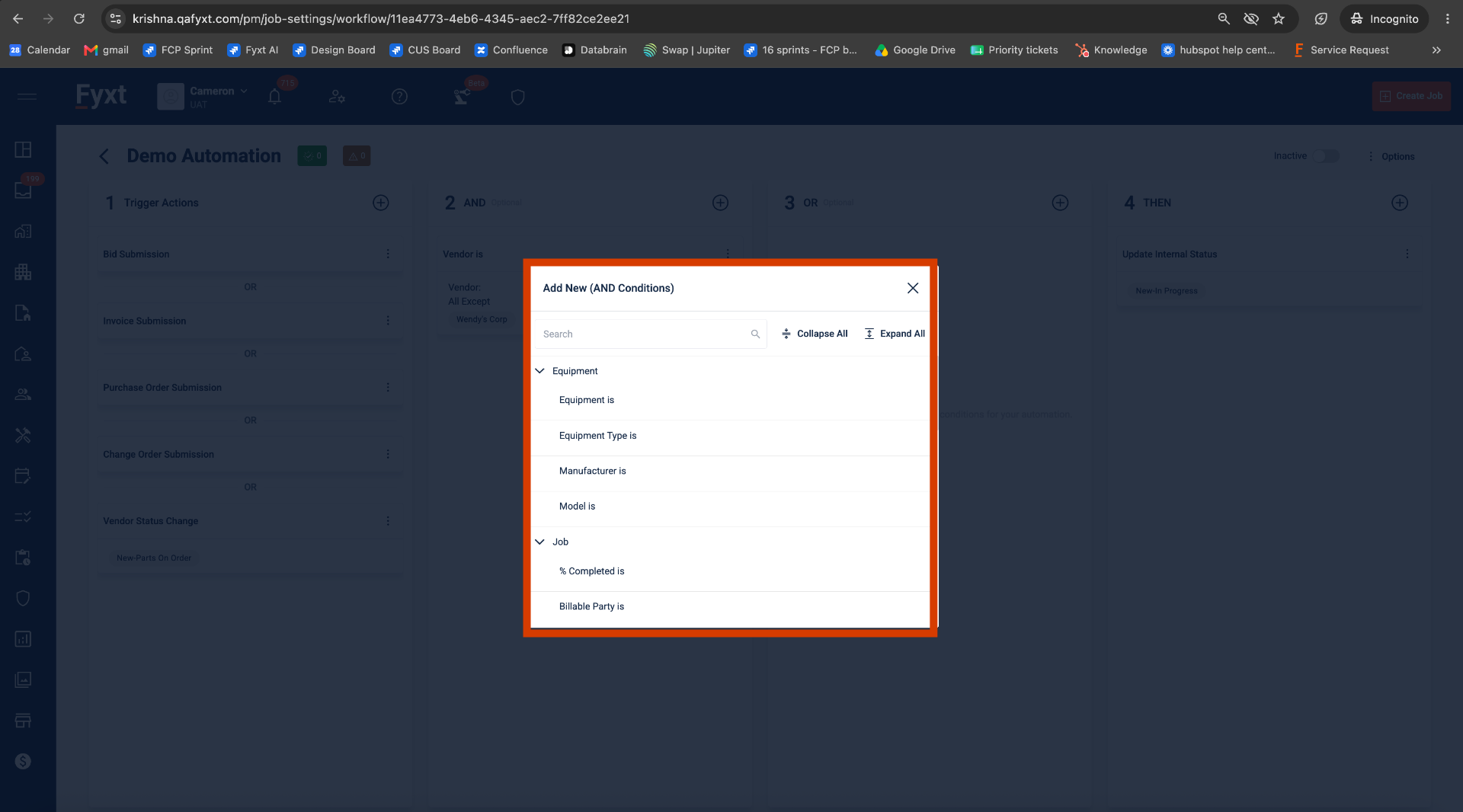
Task: Open the user settings gear icon
Action: tap(337, 97)
